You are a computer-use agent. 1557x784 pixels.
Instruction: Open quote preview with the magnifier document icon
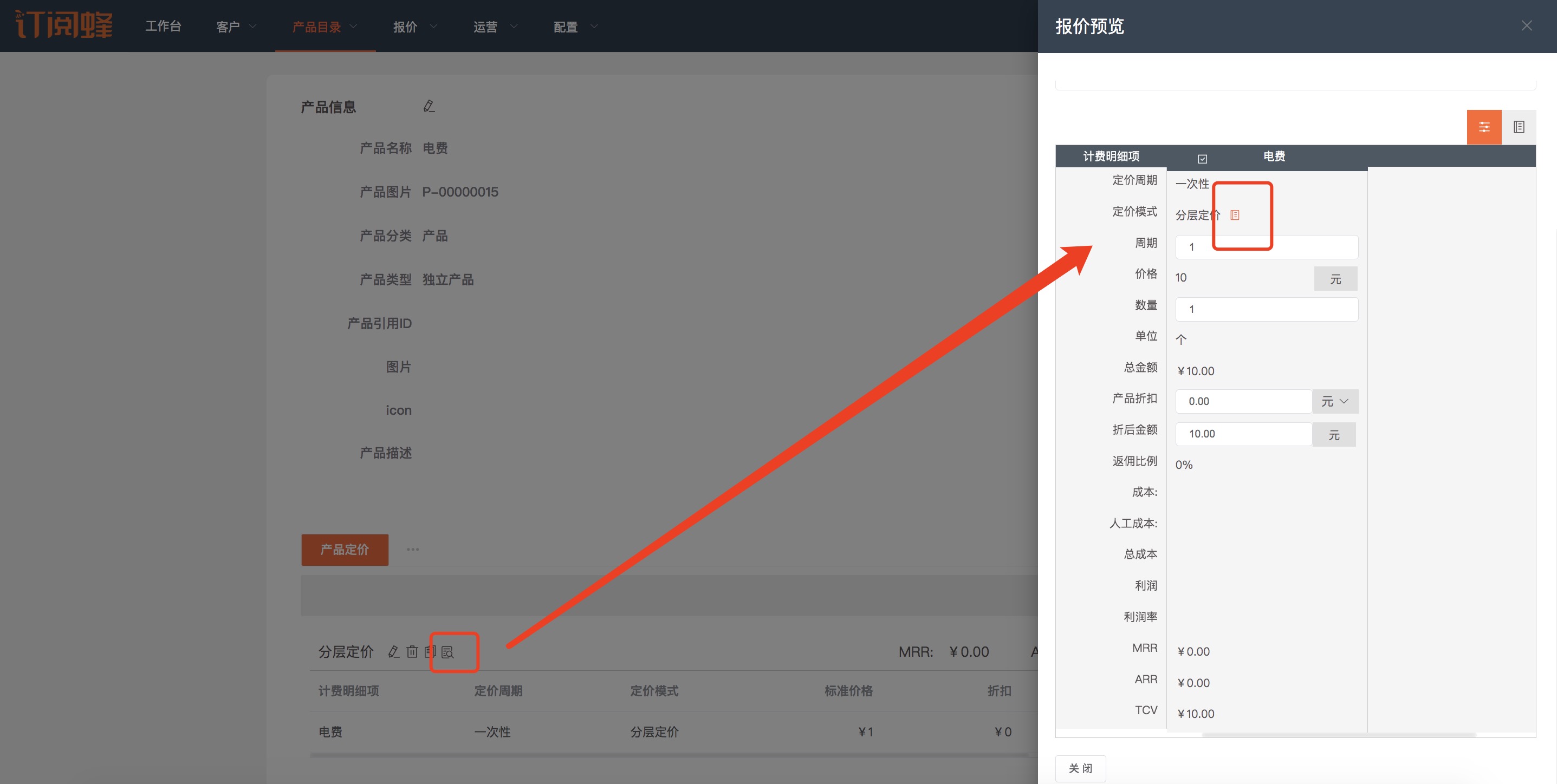pos(448,652)
